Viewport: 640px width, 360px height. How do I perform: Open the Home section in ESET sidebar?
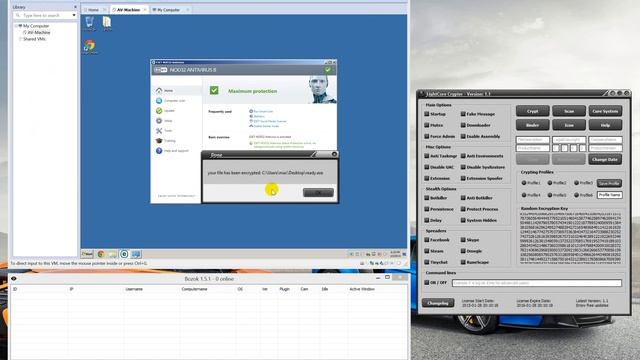tap(168, 91)
